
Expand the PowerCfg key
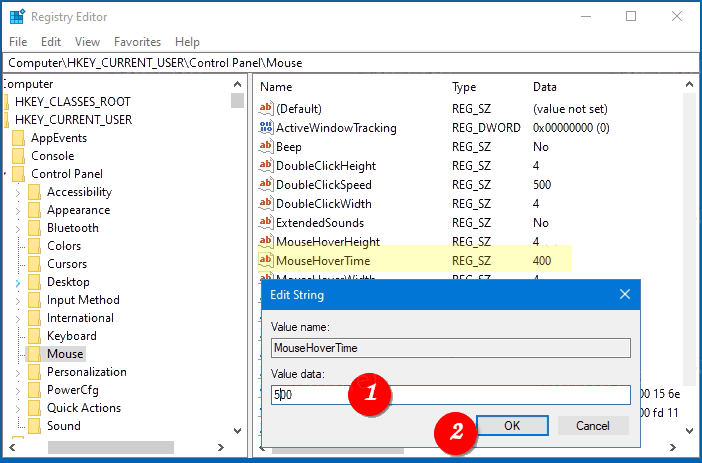(x=17, y=391)
